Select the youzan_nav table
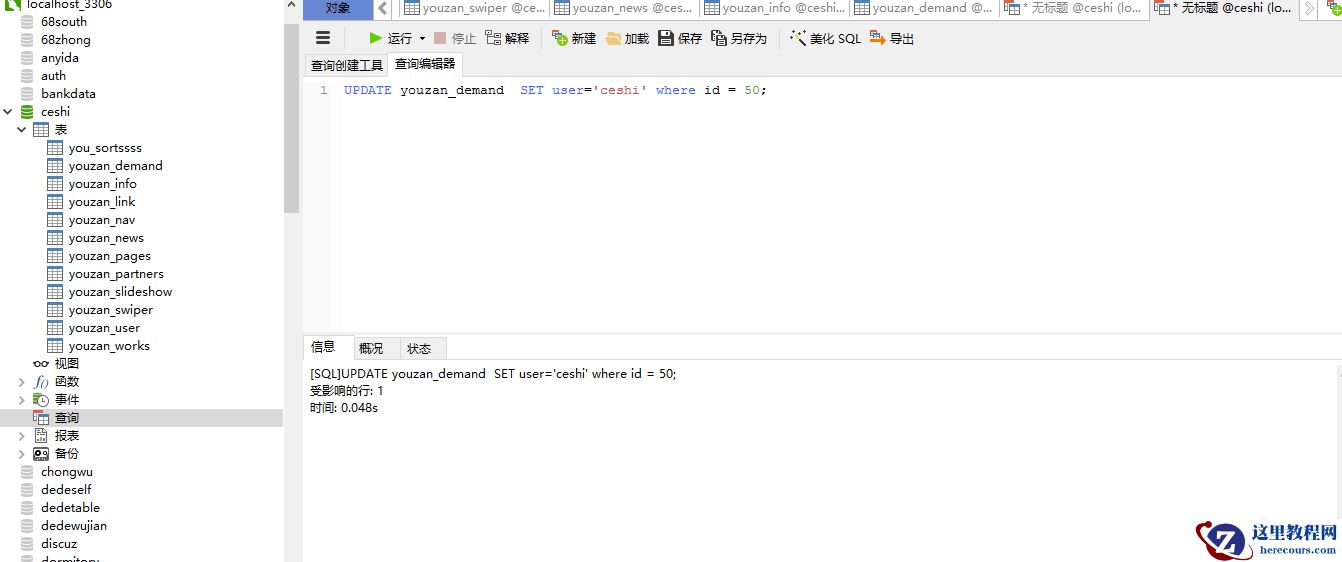The width and height of the screenshot is (1342, 562). [x=101, y=220]
